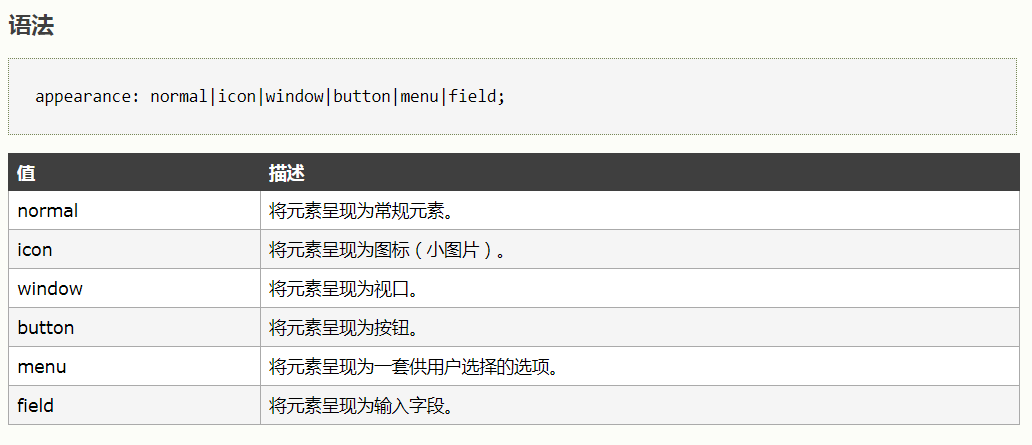Select the icon value cell
This screenshot has height=445, width=1032.
point(134,249)
